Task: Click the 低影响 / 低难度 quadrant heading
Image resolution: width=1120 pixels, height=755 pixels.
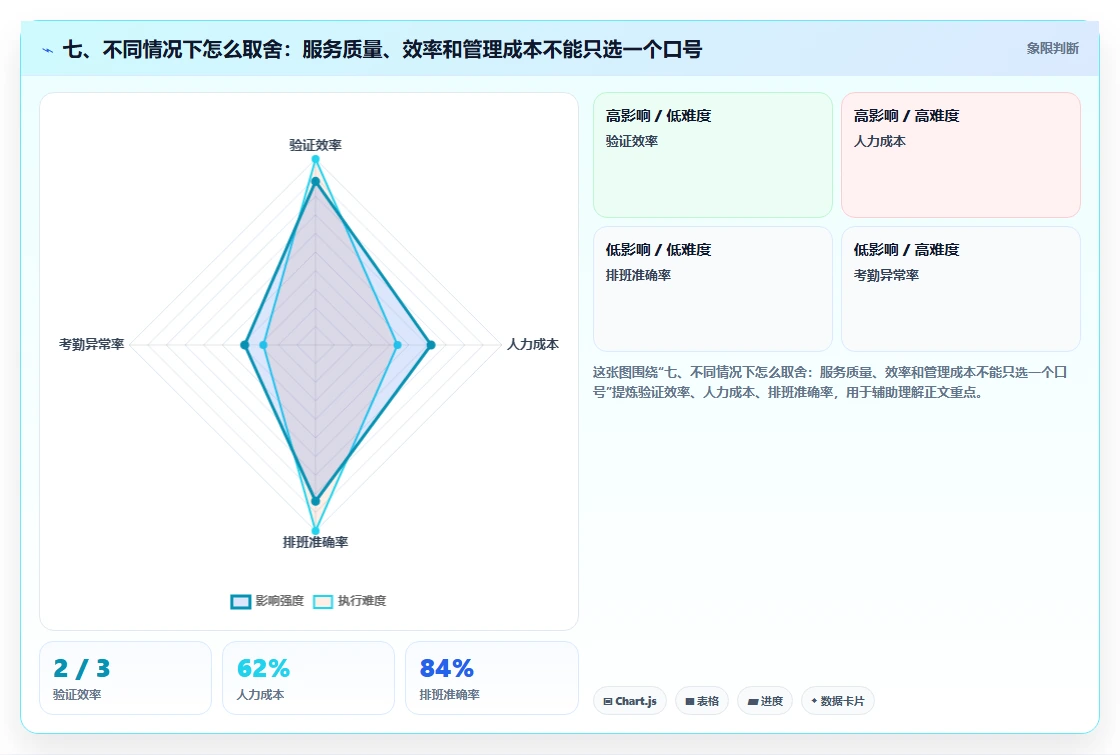Action: pos(658,249)
